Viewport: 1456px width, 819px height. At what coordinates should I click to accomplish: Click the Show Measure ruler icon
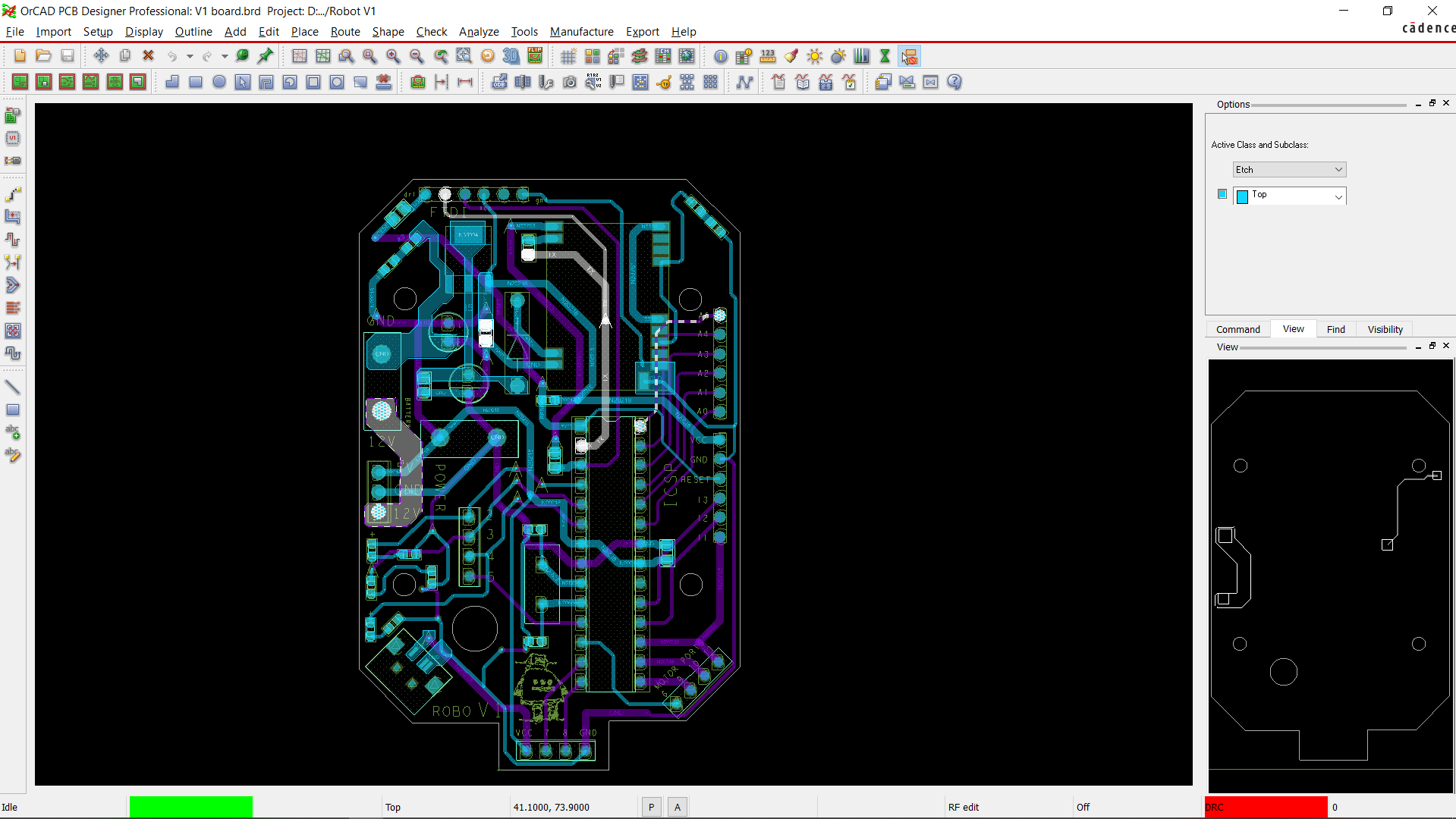click(x=768, y=56)
